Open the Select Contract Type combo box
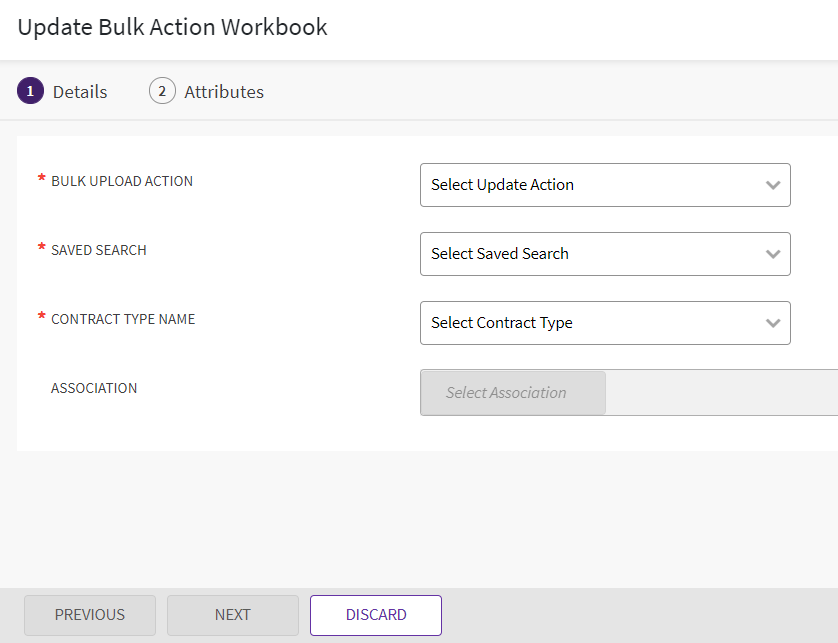 click(x=590, y=323)
